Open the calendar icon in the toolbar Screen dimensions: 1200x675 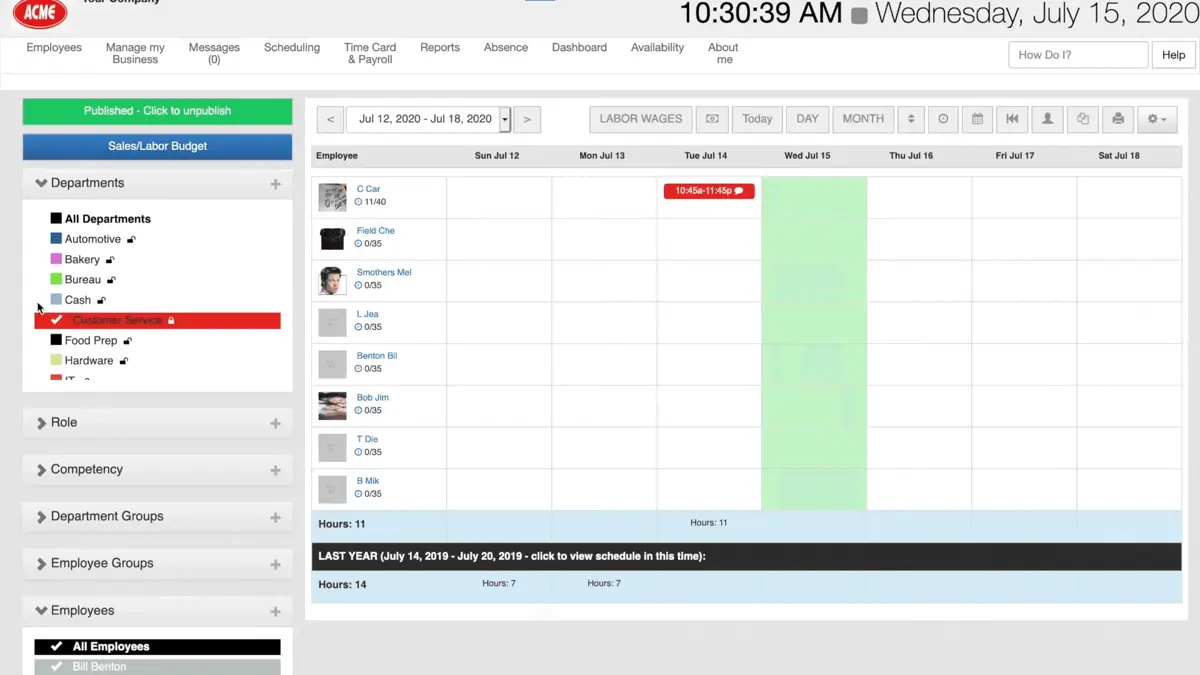[x=977, y=119]
